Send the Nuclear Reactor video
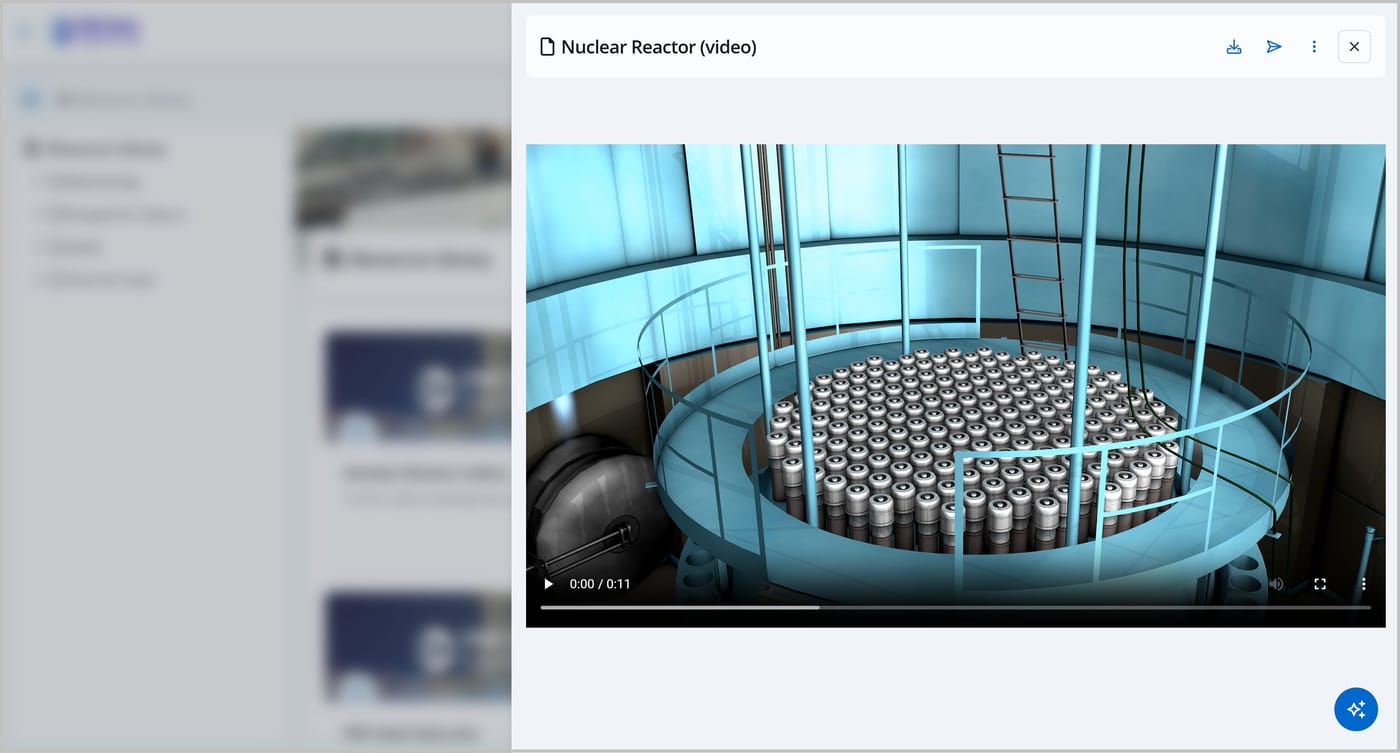1400x753 pixels. pyautogui.click(x=1274, y=47)
